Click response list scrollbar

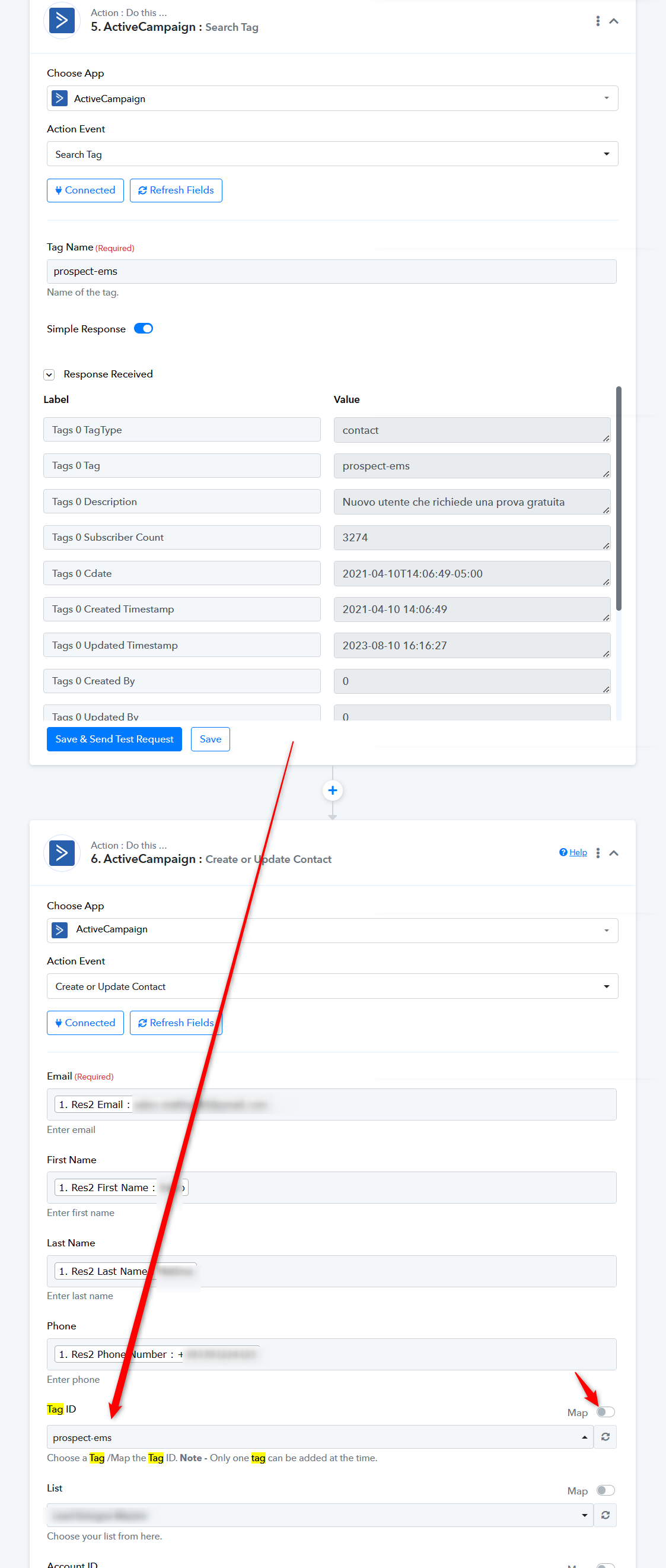619,498
